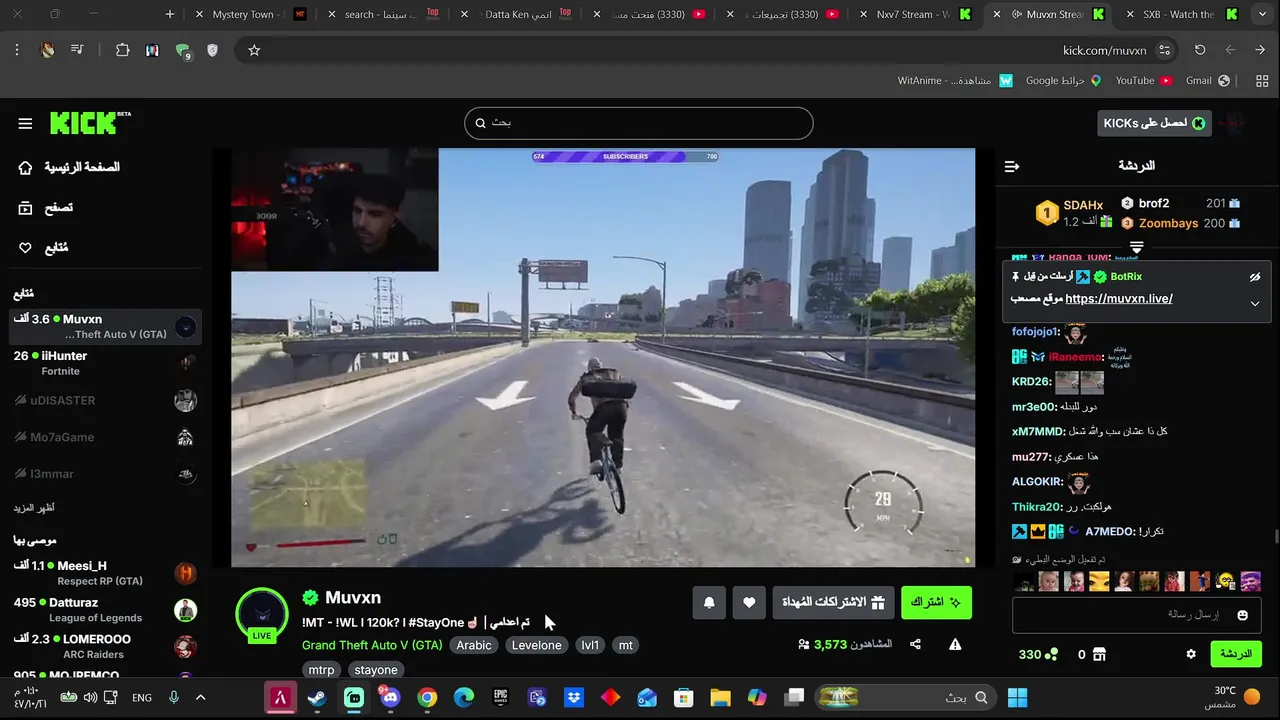The width and height of the screenshot is (1280, 720).
Task: Open Steam from the taskbar
Action: [317, 698]
